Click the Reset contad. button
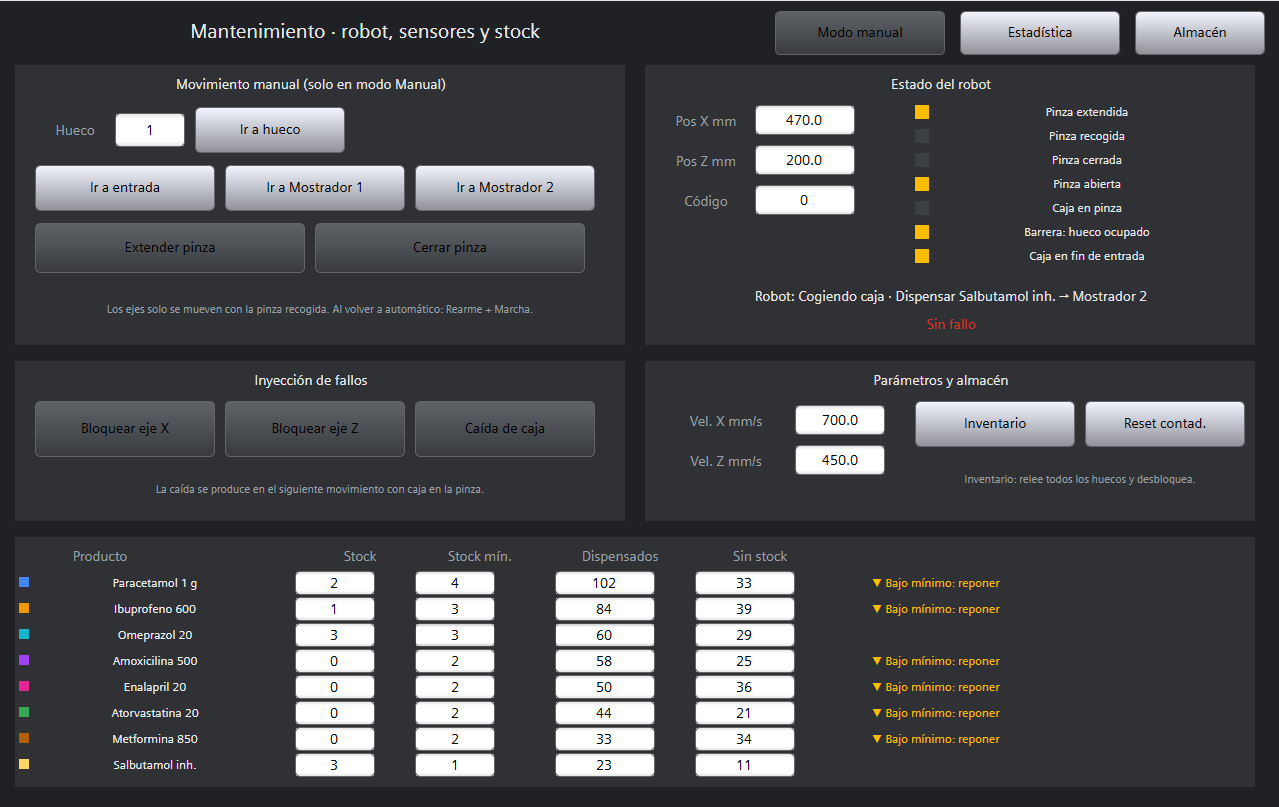The image size is (1279, 807). coord(1165,424)
